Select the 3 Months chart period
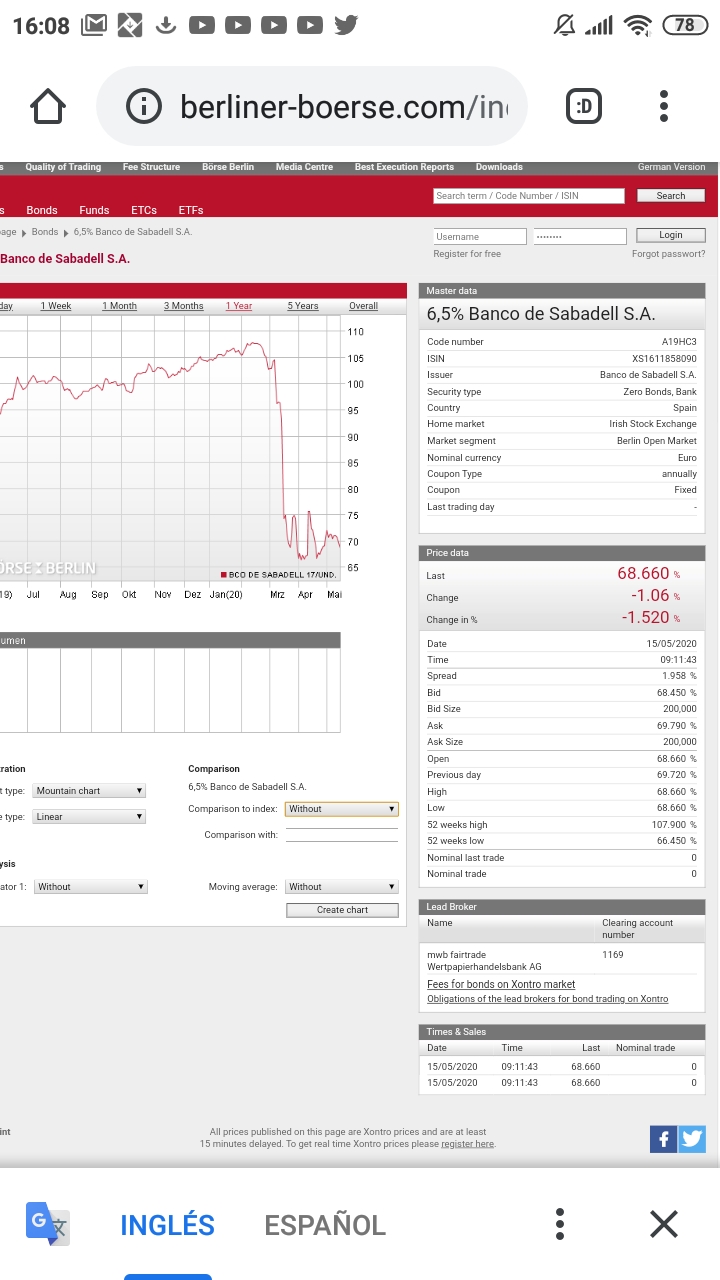This screenshot has height=1280, width=720. click(184, 306)
